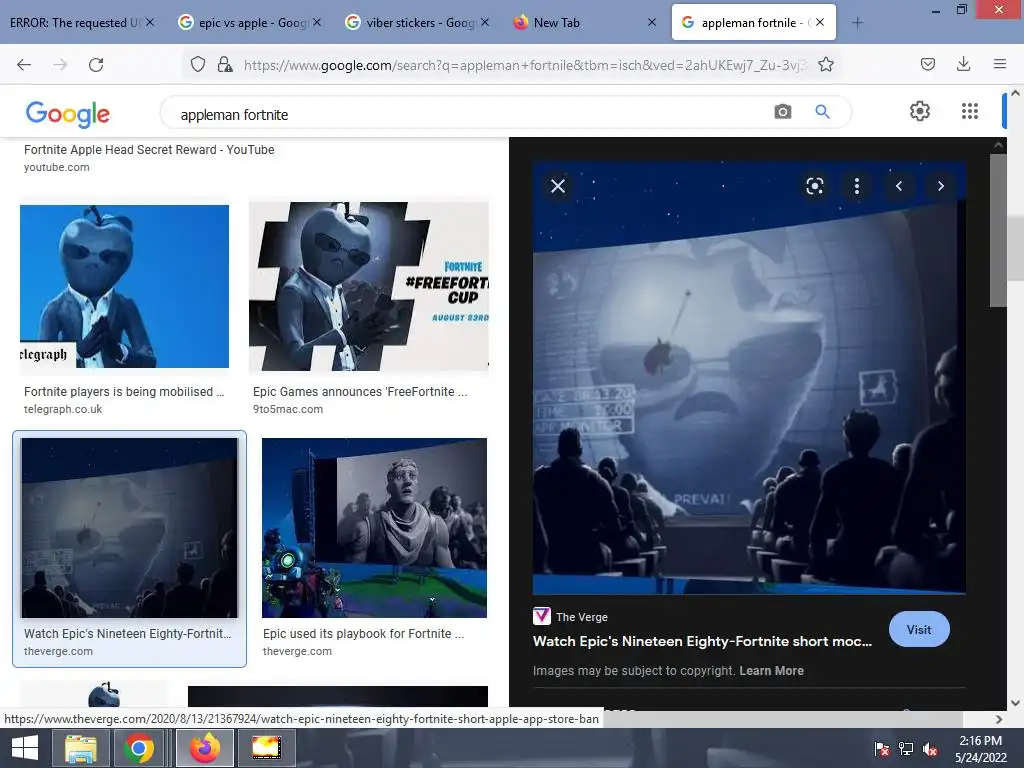Image resolution: width=1024 pixels, height=768 pixels.
Task: Switch to the New Tab tab
Action: [x=575, y=23]
